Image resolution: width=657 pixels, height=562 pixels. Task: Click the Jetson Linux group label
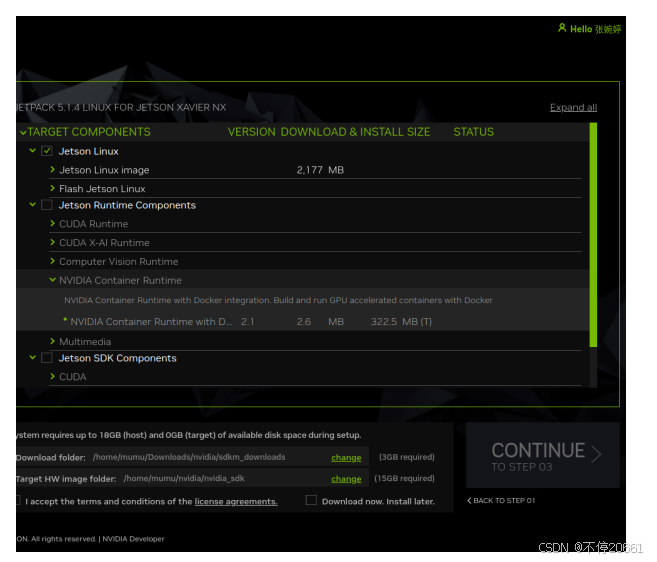tap(88, 151)
